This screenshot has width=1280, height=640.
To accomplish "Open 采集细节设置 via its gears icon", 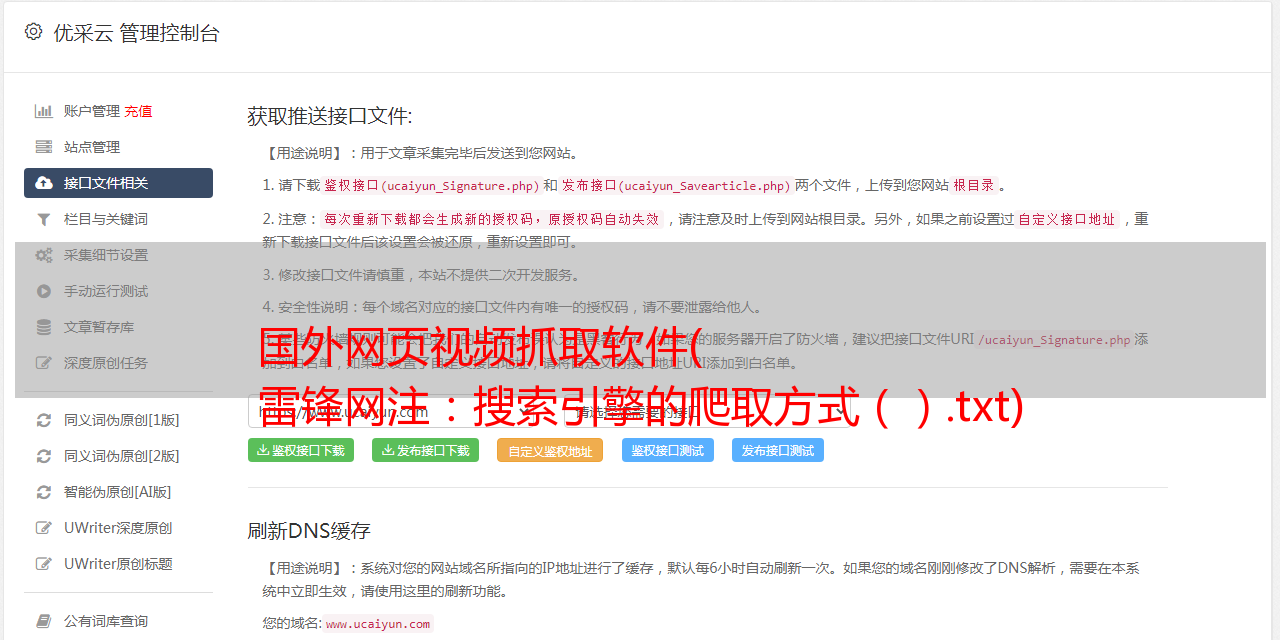I will pyautogui.click(x=44, y=255).
